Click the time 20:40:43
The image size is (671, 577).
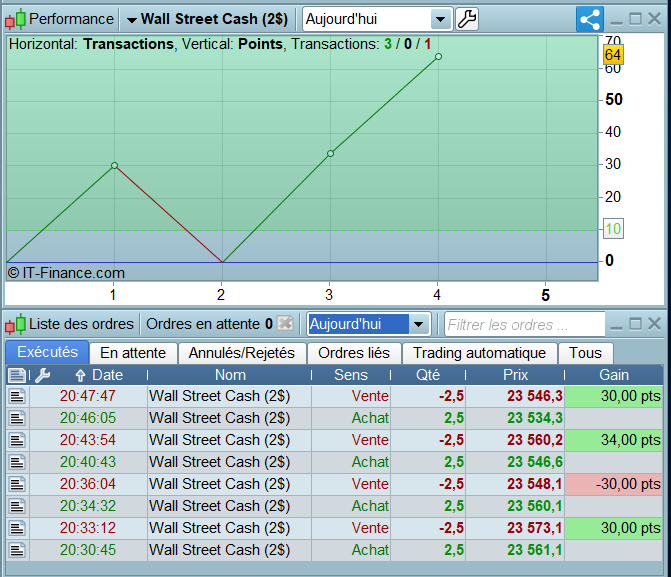coord(88,462)
